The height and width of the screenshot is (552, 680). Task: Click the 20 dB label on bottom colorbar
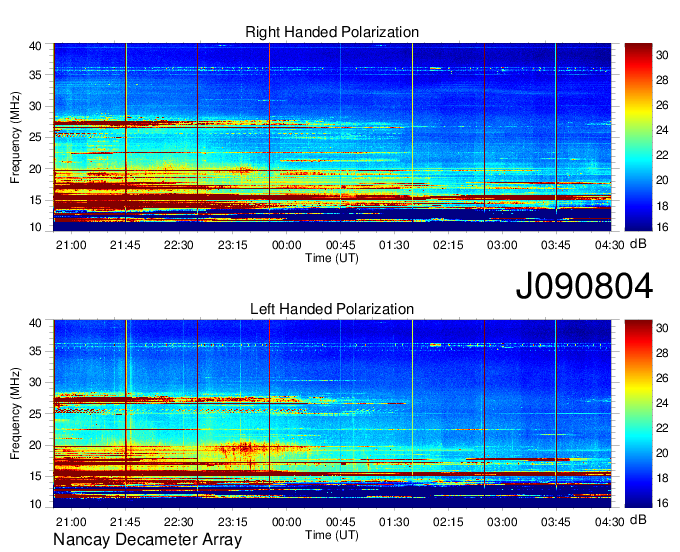[x=662, y=453]
